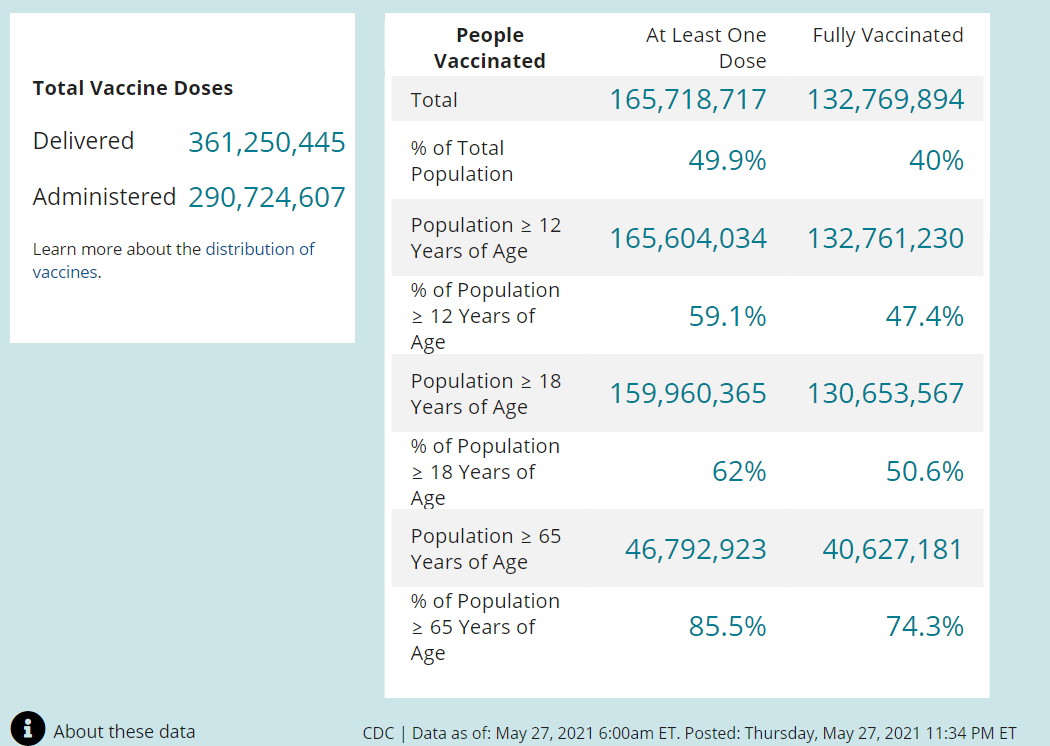Select the total at-least-one-dose value 165,718,717
Viewport: 1050px width, 746px height.
[688, 99]
